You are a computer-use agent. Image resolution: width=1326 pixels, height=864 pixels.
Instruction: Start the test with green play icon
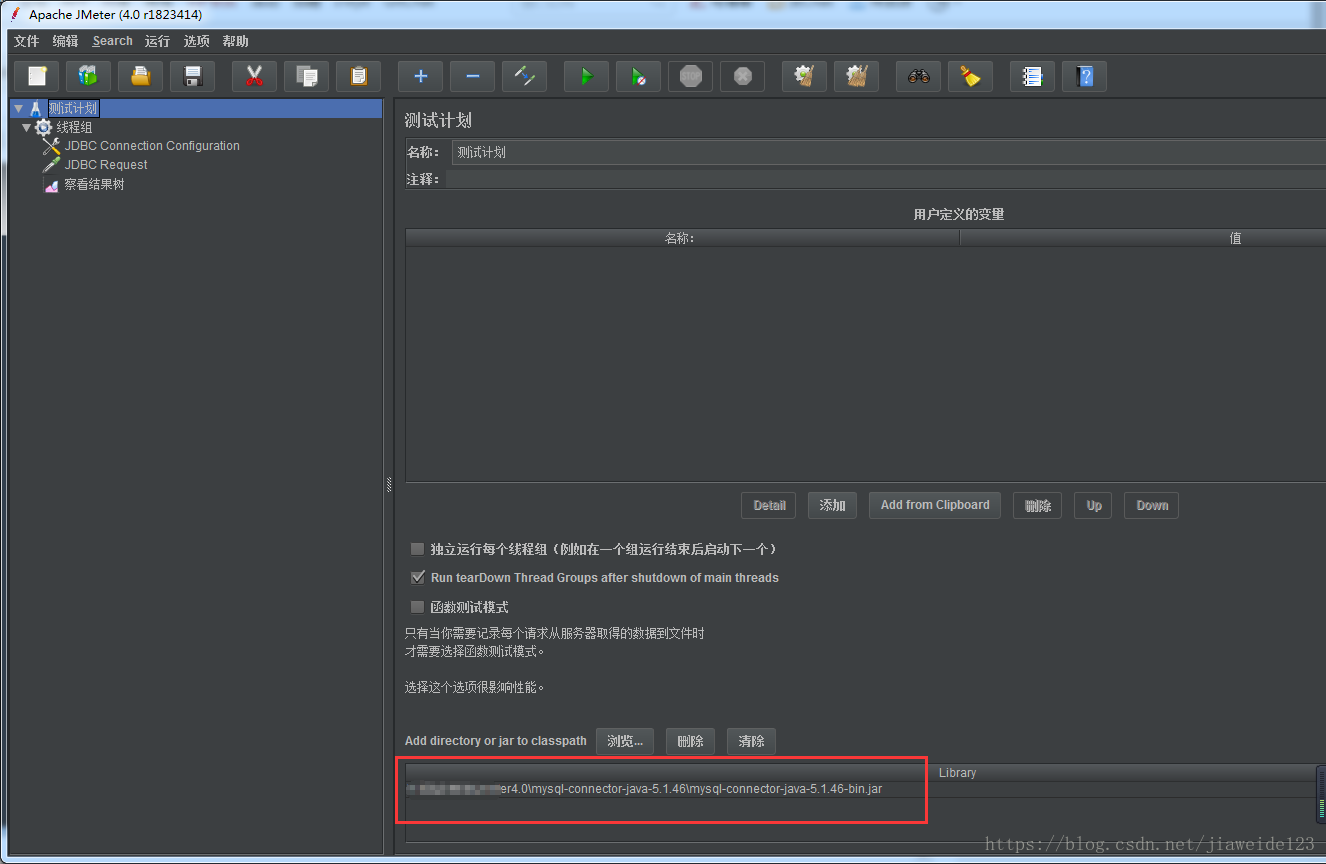click(587, 76)
